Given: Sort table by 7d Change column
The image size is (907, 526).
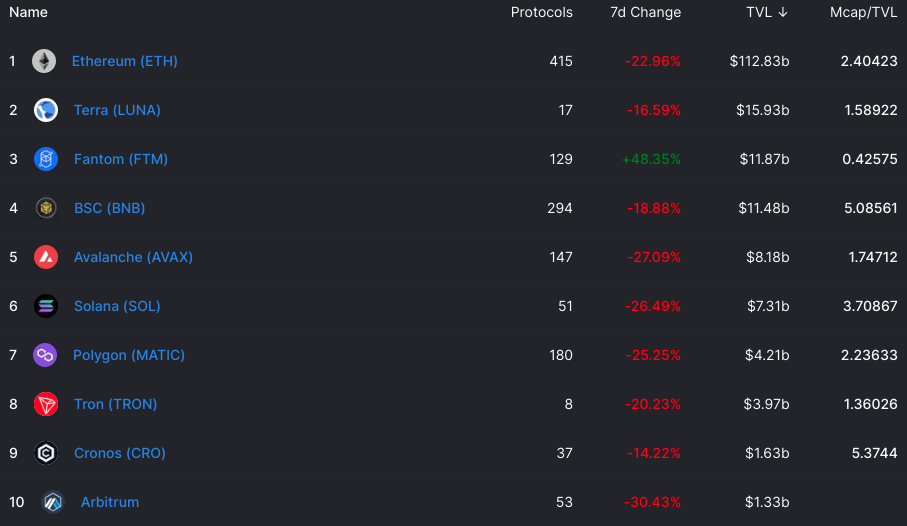Looking at the screenshot, I should pos(646,12).
